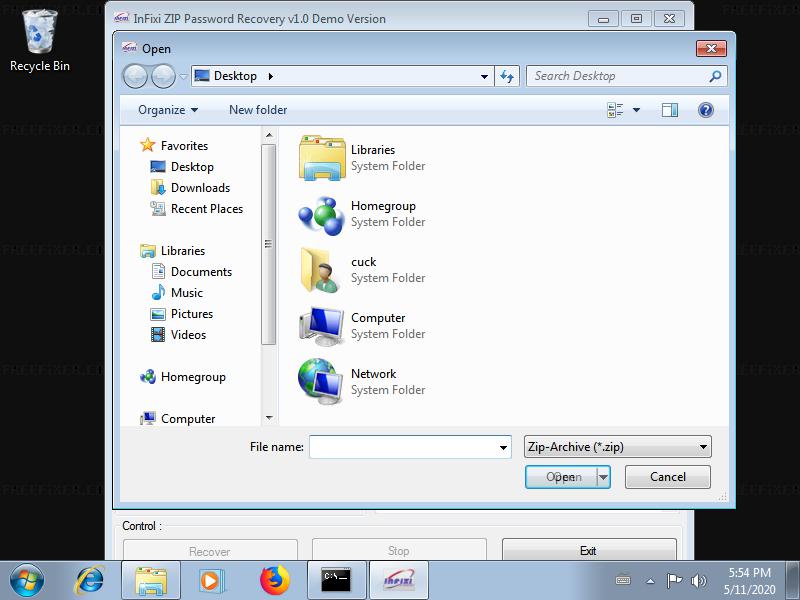Click the search magnifier icon
The image size is (800, 600).
715,77
